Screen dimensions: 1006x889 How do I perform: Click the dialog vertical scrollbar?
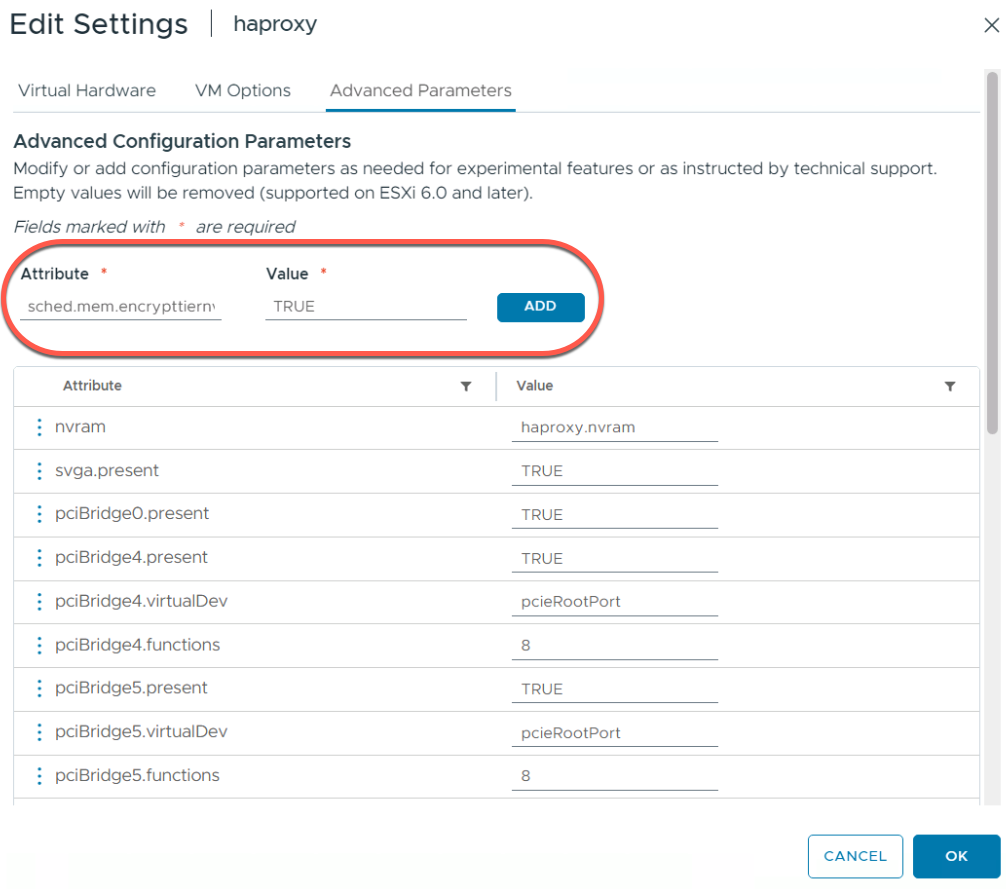pos(992,250)
